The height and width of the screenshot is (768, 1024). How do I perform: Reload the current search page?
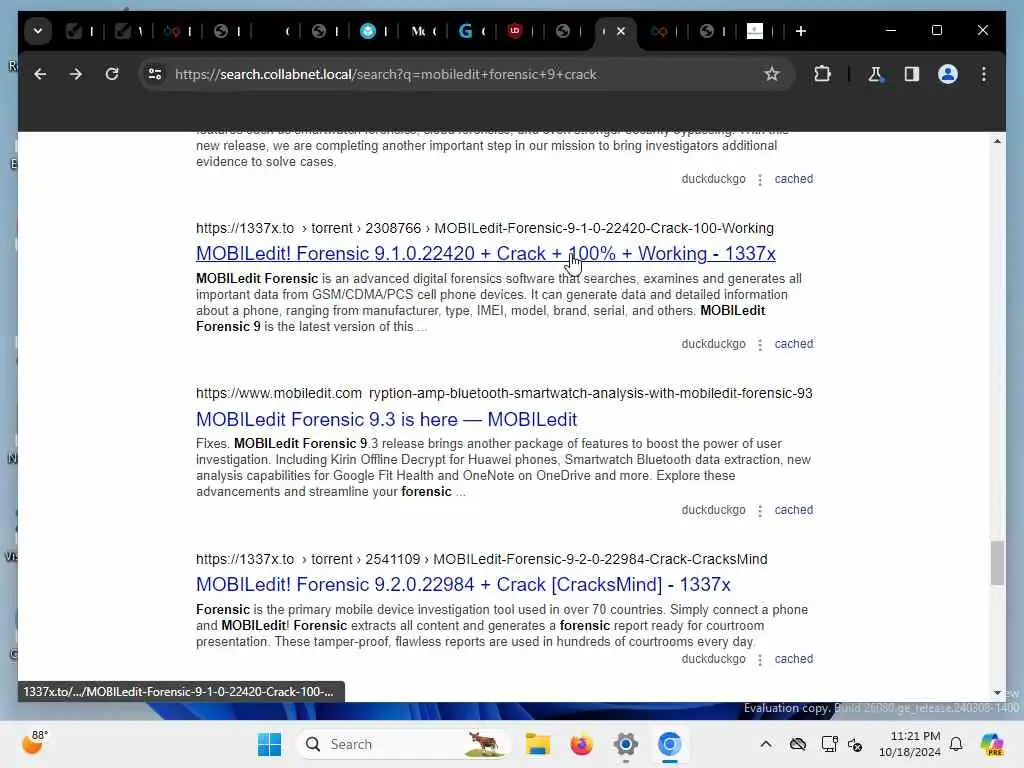tap(112, 74)
